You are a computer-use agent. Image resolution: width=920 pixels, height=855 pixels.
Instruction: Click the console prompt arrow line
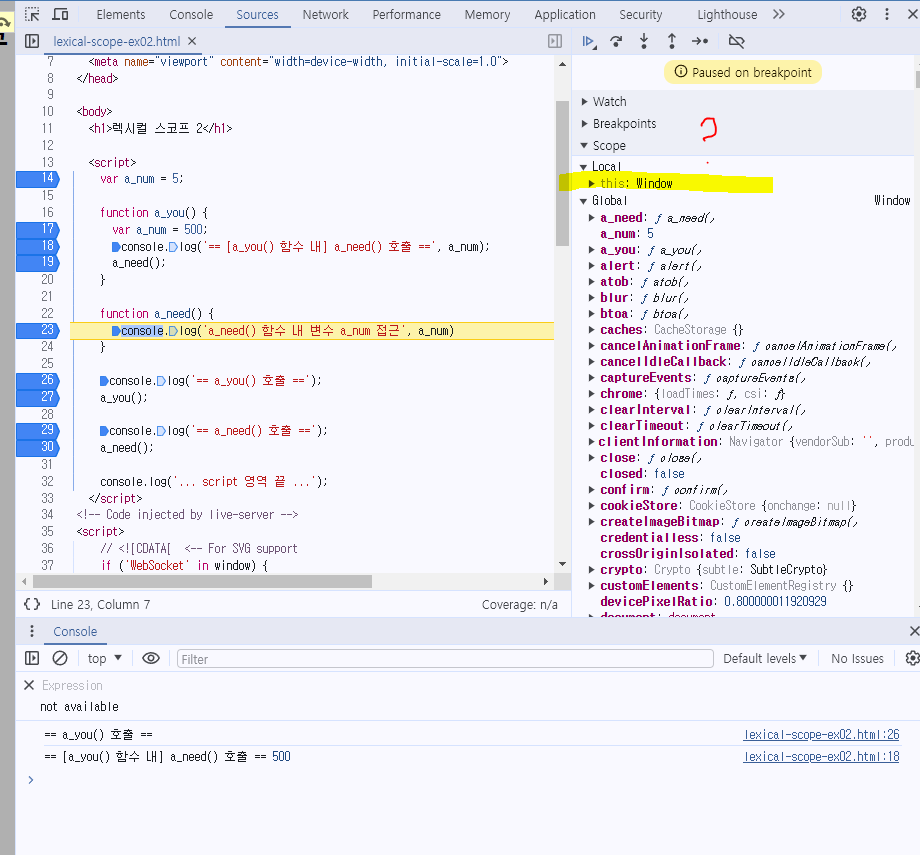tap(31, 780)
